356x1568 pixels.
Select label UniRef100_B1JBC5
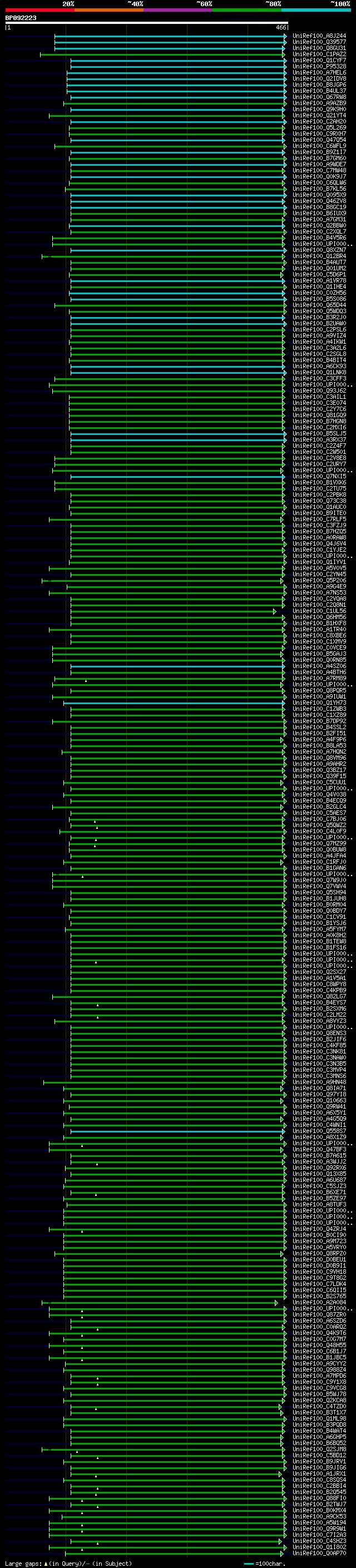(x=319, y=1357)
